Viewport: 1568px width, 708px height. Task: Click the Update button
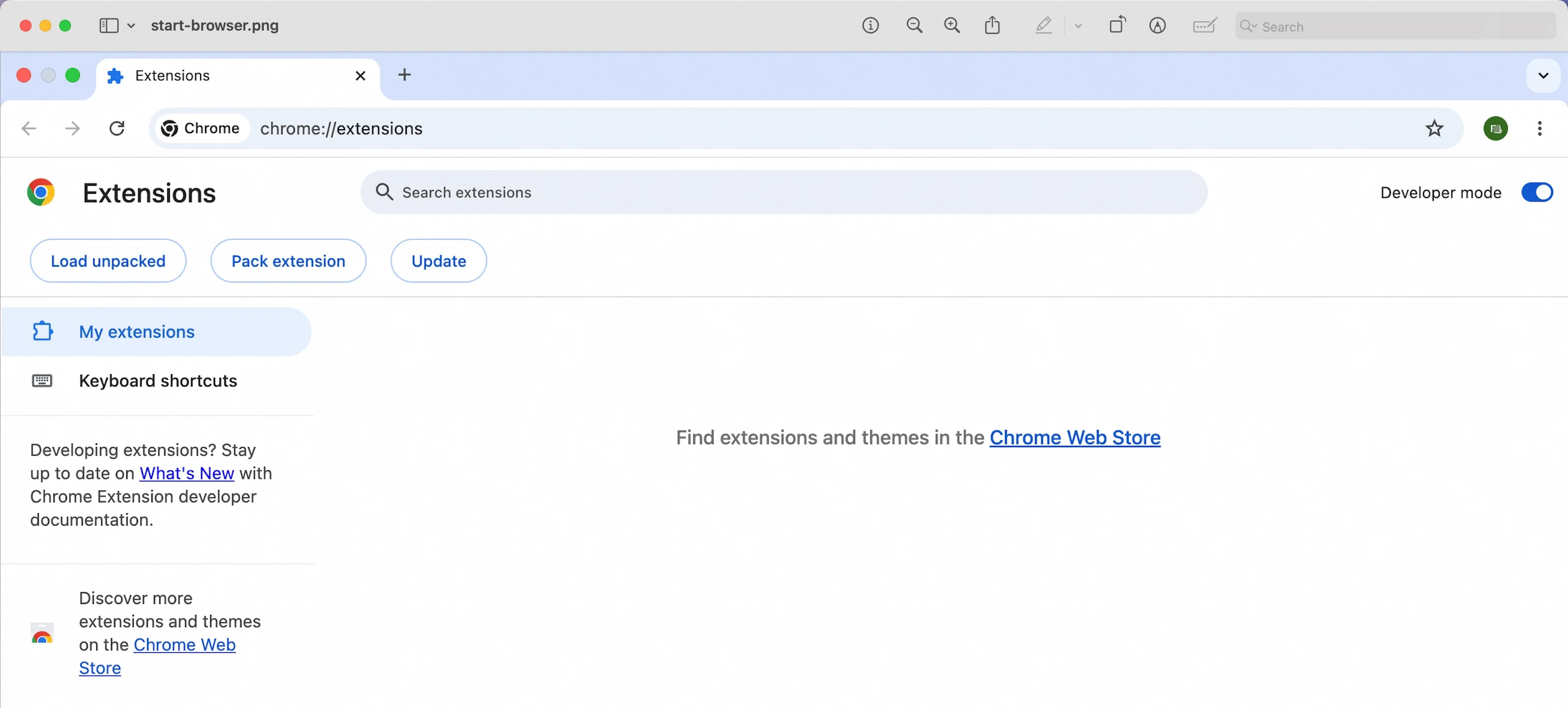point(438,260)
